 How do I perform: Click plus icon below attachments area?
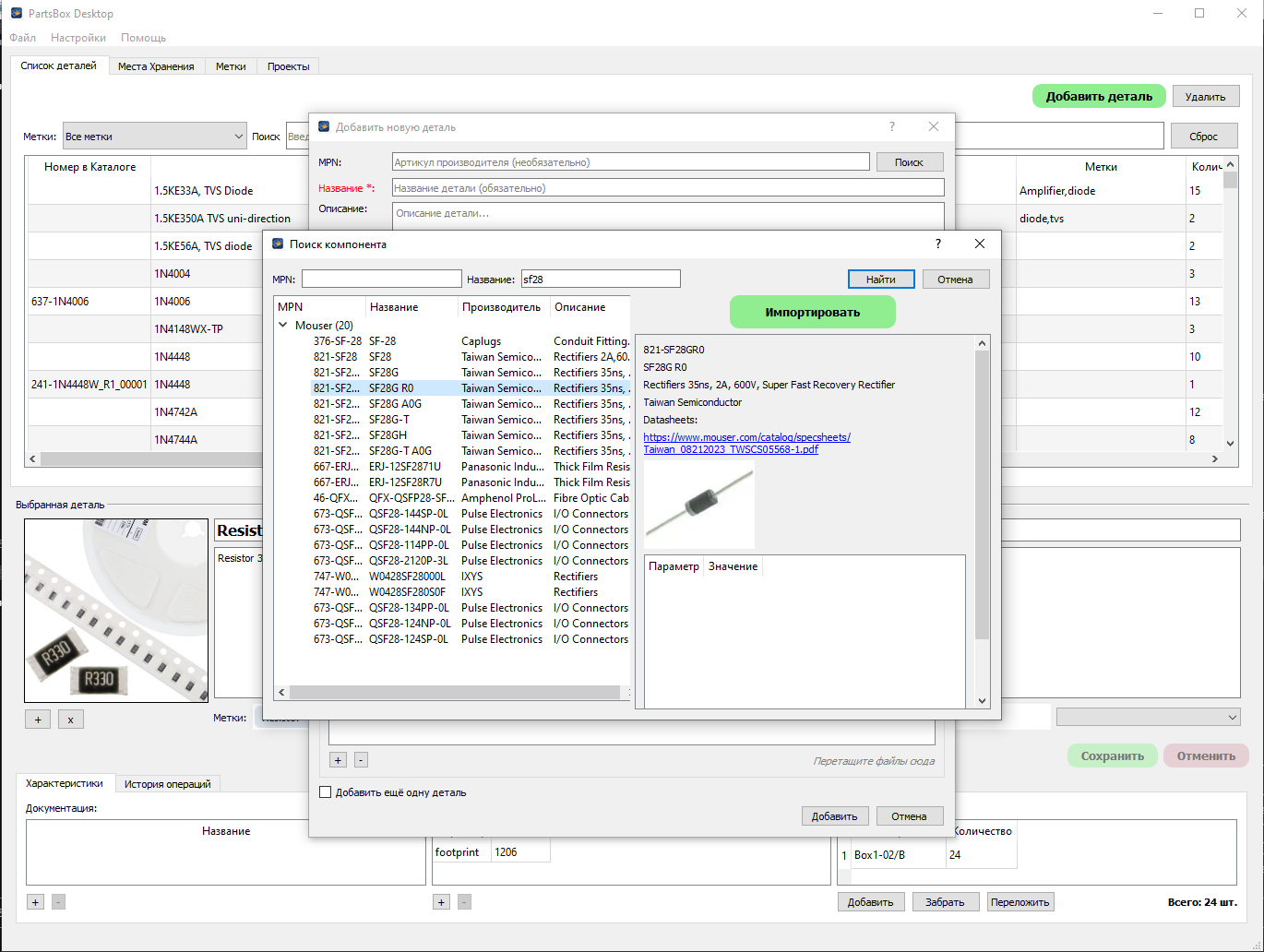pyautogui.click(x=338, y=760)
